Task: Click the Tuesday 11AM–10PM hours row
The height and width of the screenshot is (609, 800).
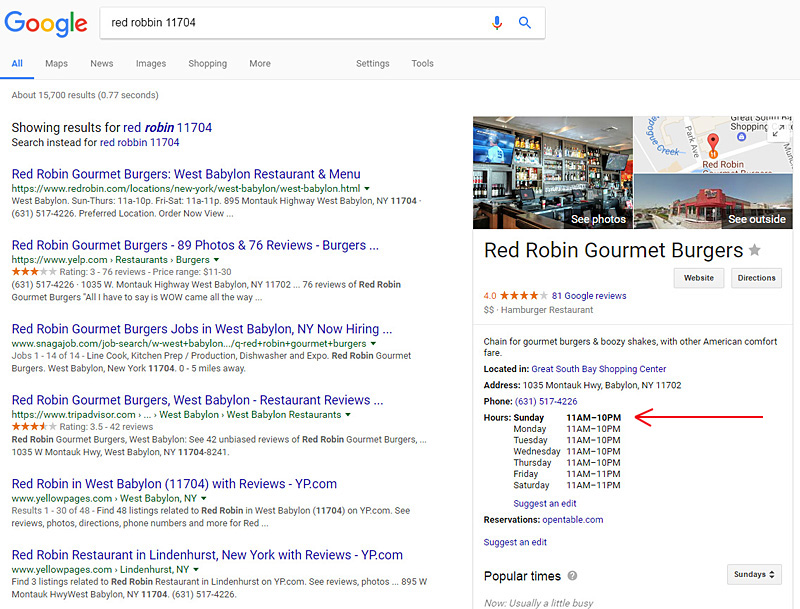Action: (567, 440)
